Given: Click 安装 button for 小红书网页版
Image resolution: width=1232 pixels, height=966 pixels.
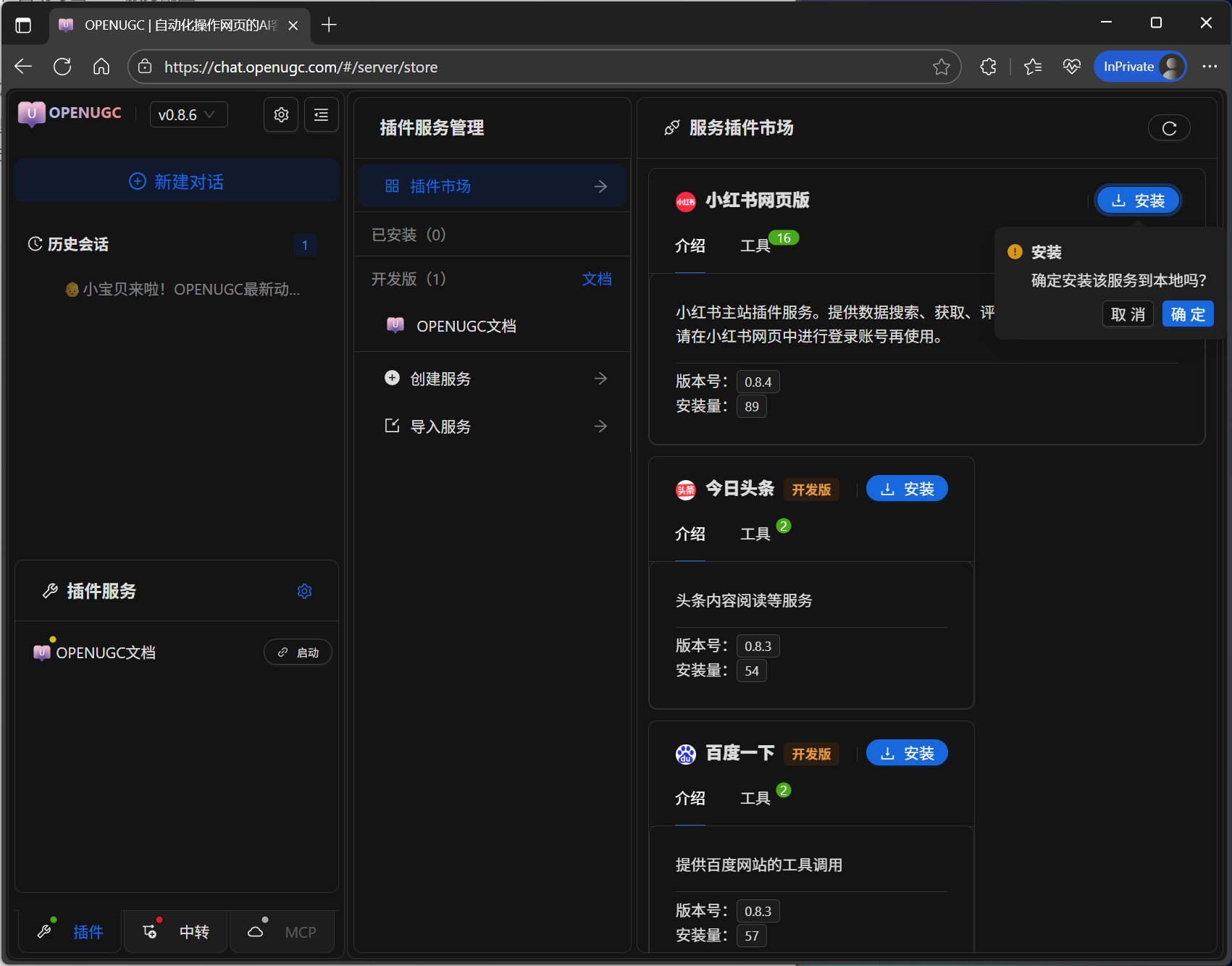Looking at the screenshot, I should coord(1138,201).
